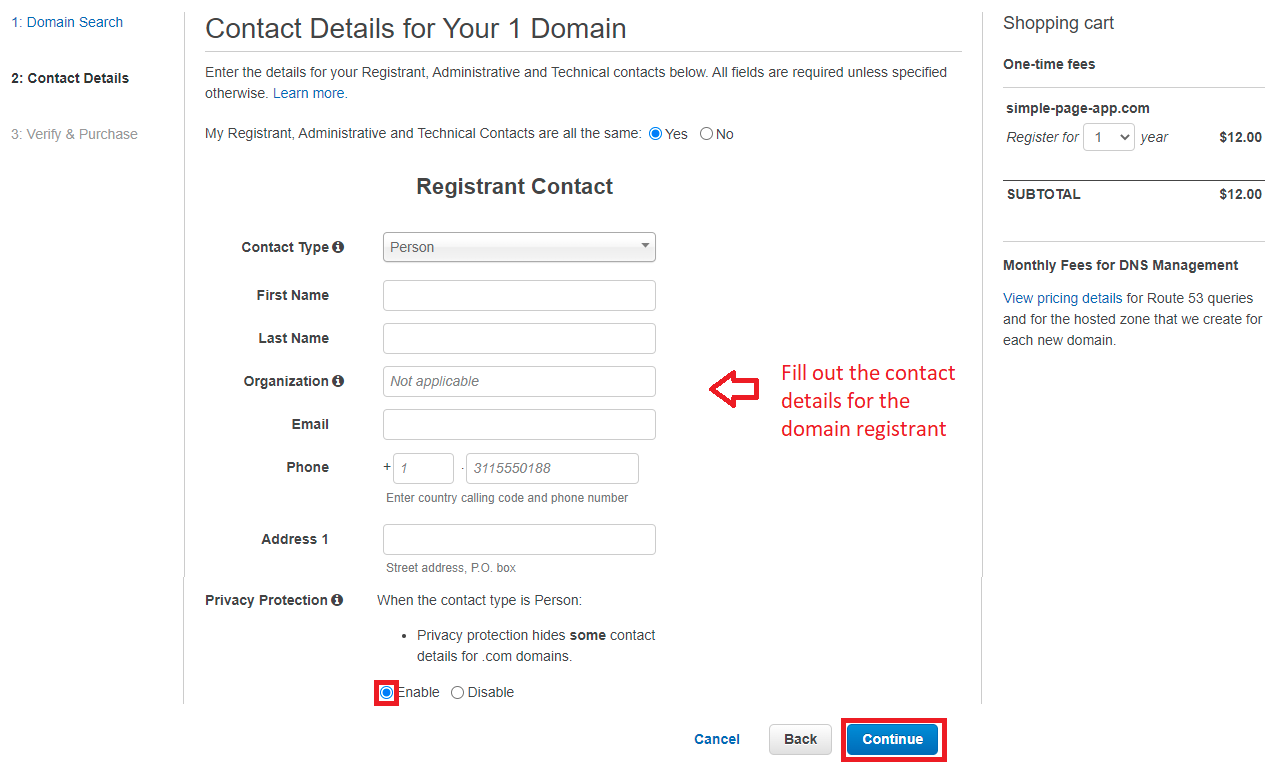
Task: Click the Organization info icon
Action: pos(338,381)
